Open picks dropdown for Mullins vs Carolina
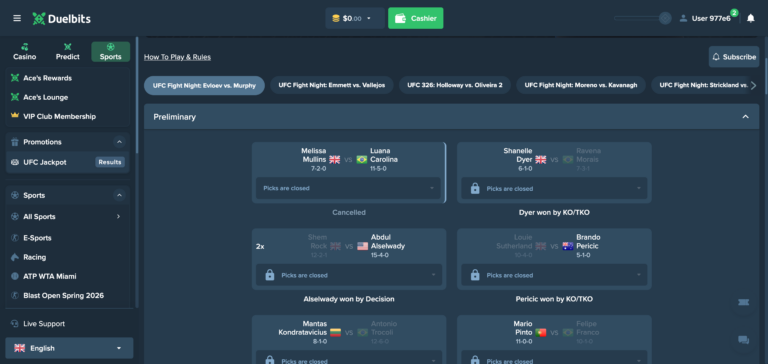Image resolution: width=768 pixels, height=364 pixels. tap(348, 188)
